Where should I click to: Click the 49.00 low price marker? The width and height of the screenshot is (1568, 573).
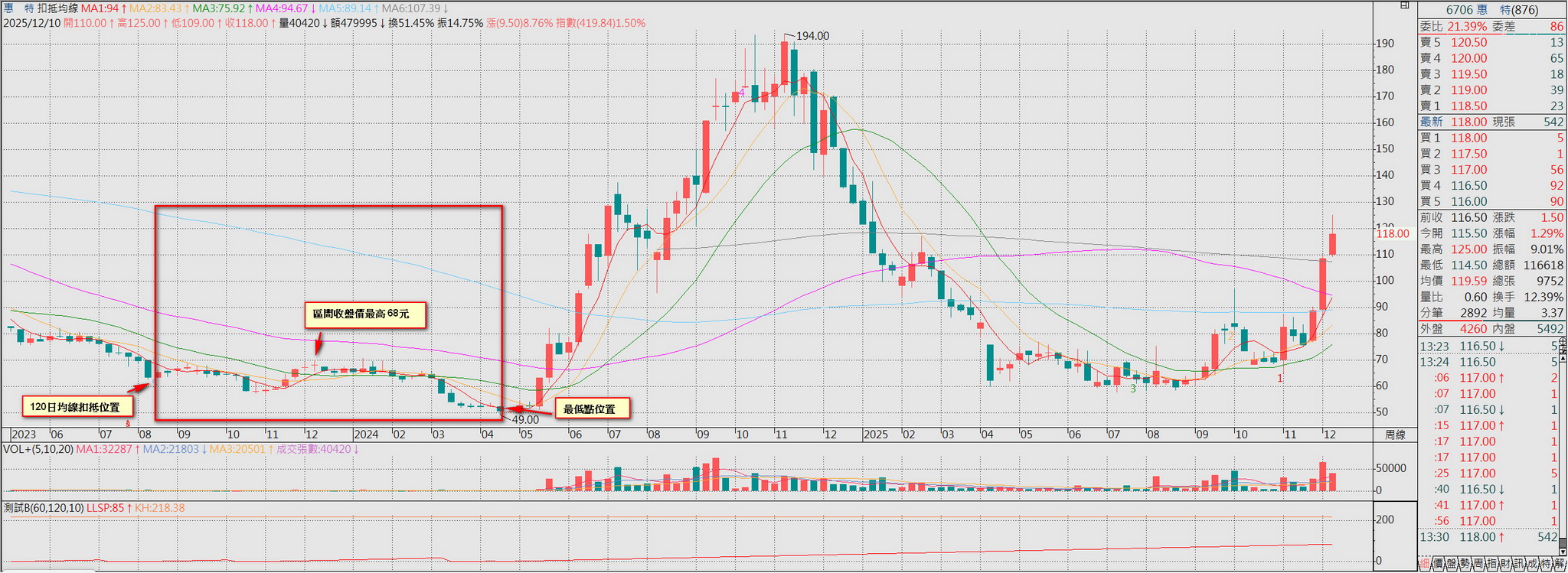(x=525, y=419)
